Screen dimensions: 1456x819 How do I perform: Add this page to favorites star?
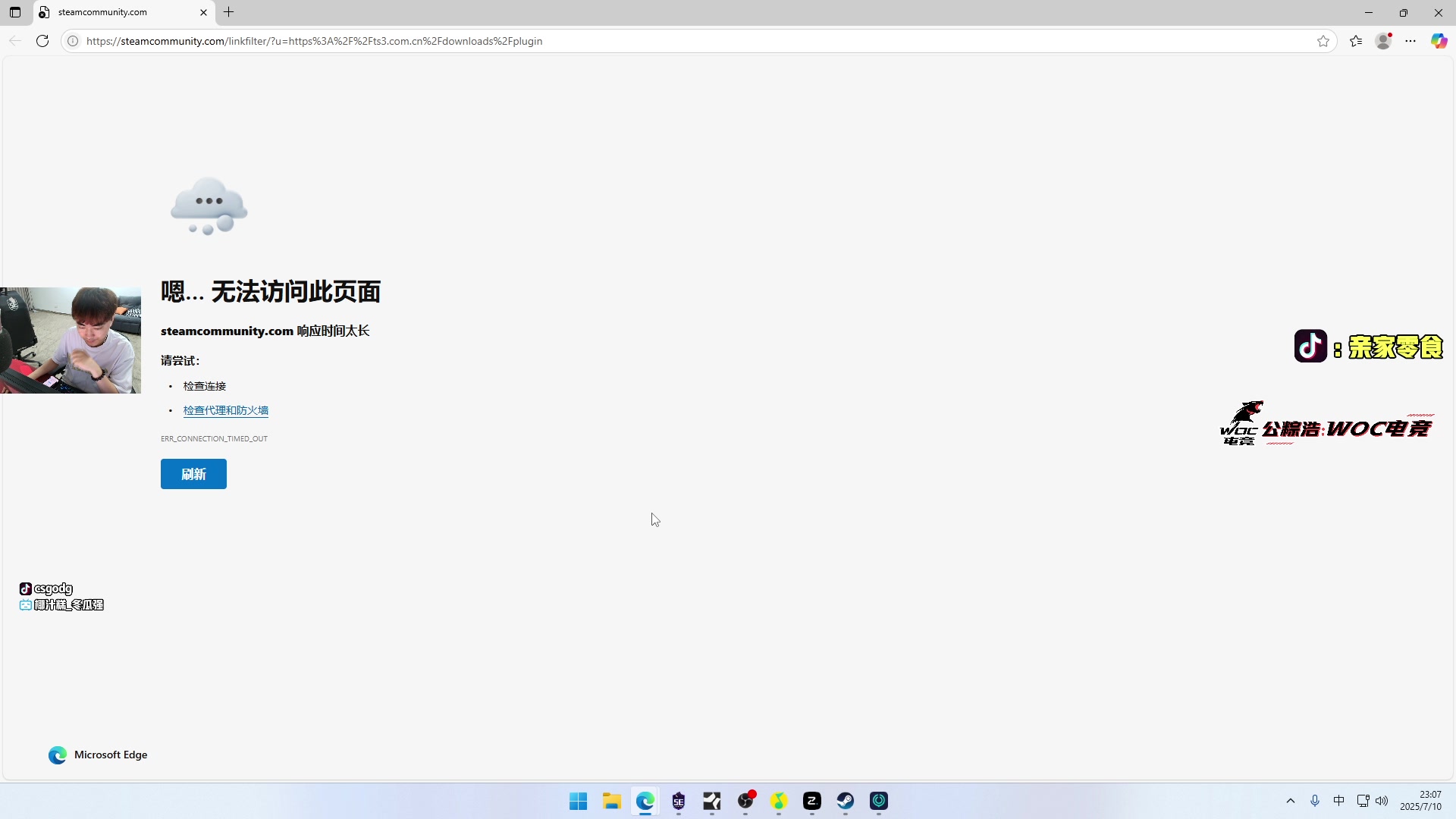tap(1323, 41)
